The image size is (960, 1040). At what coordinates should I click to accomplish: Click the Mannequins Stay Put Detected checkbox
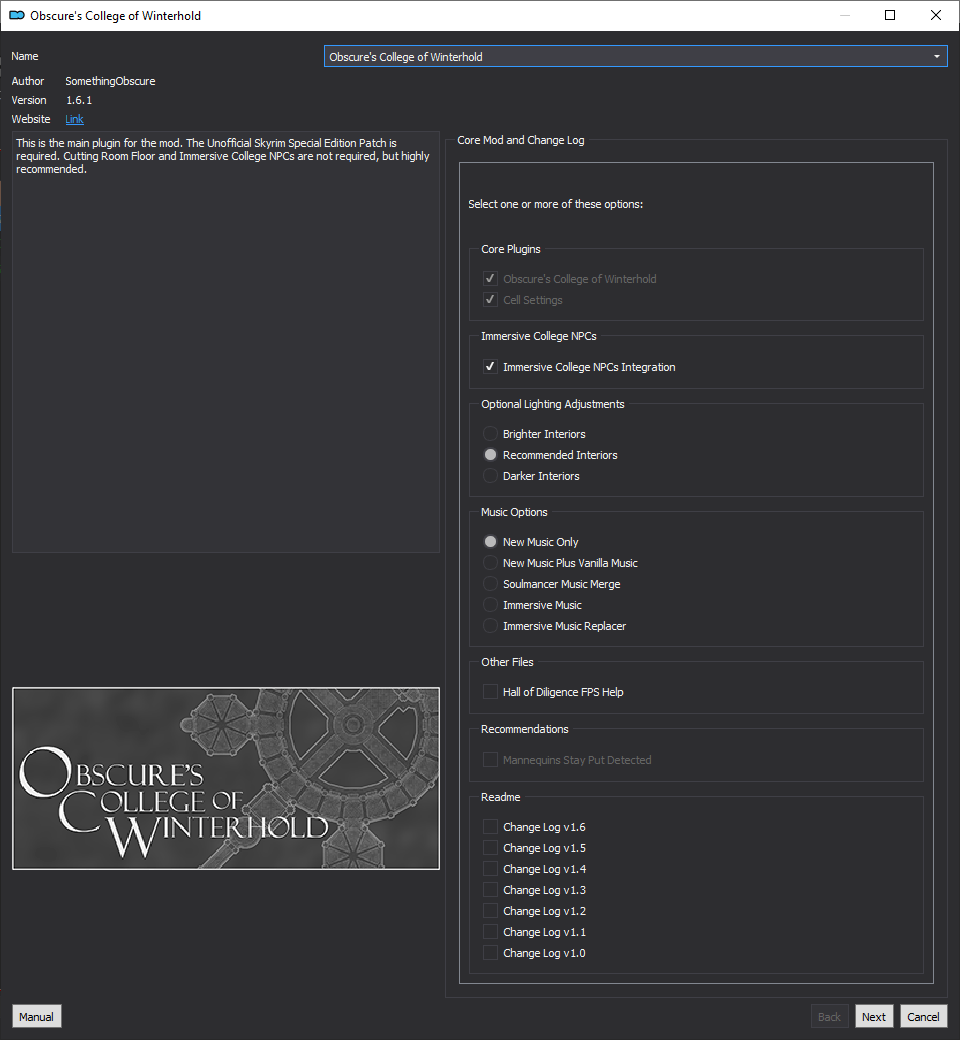[x=490, y=760]
